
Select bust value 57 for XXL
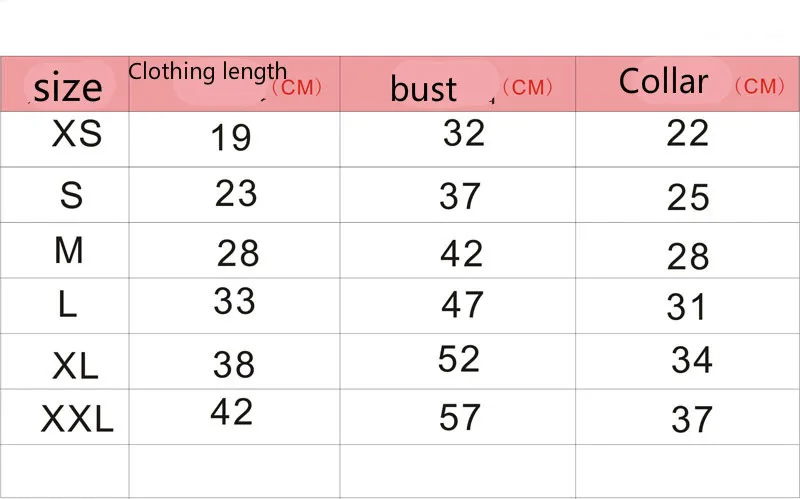coord(460,417)
